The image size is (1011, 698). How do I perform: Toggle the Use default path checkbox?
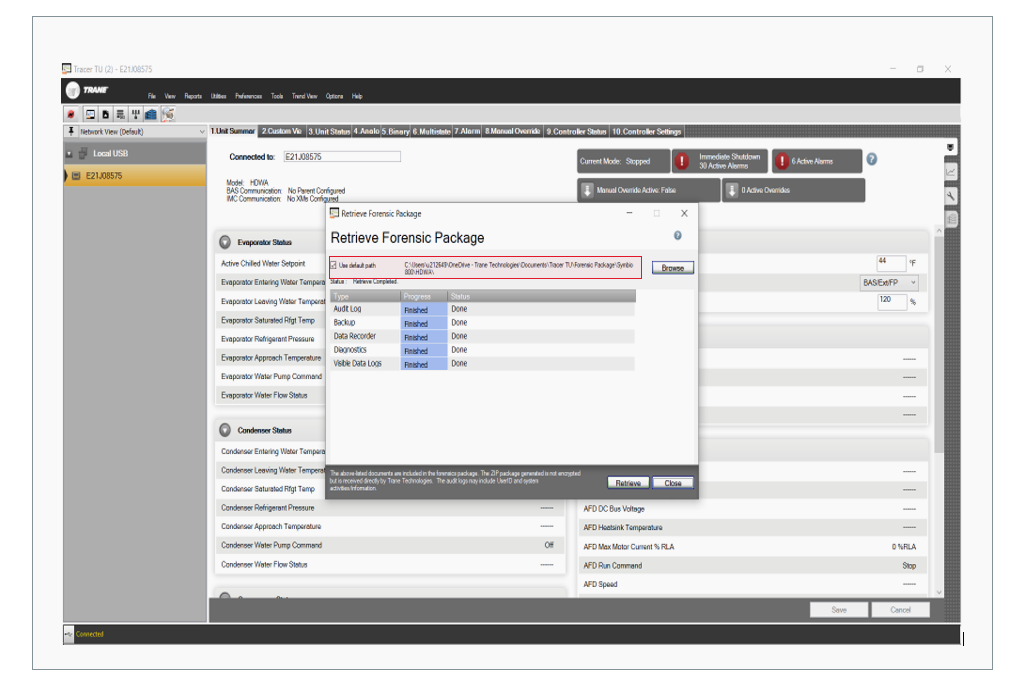point(333,266)
